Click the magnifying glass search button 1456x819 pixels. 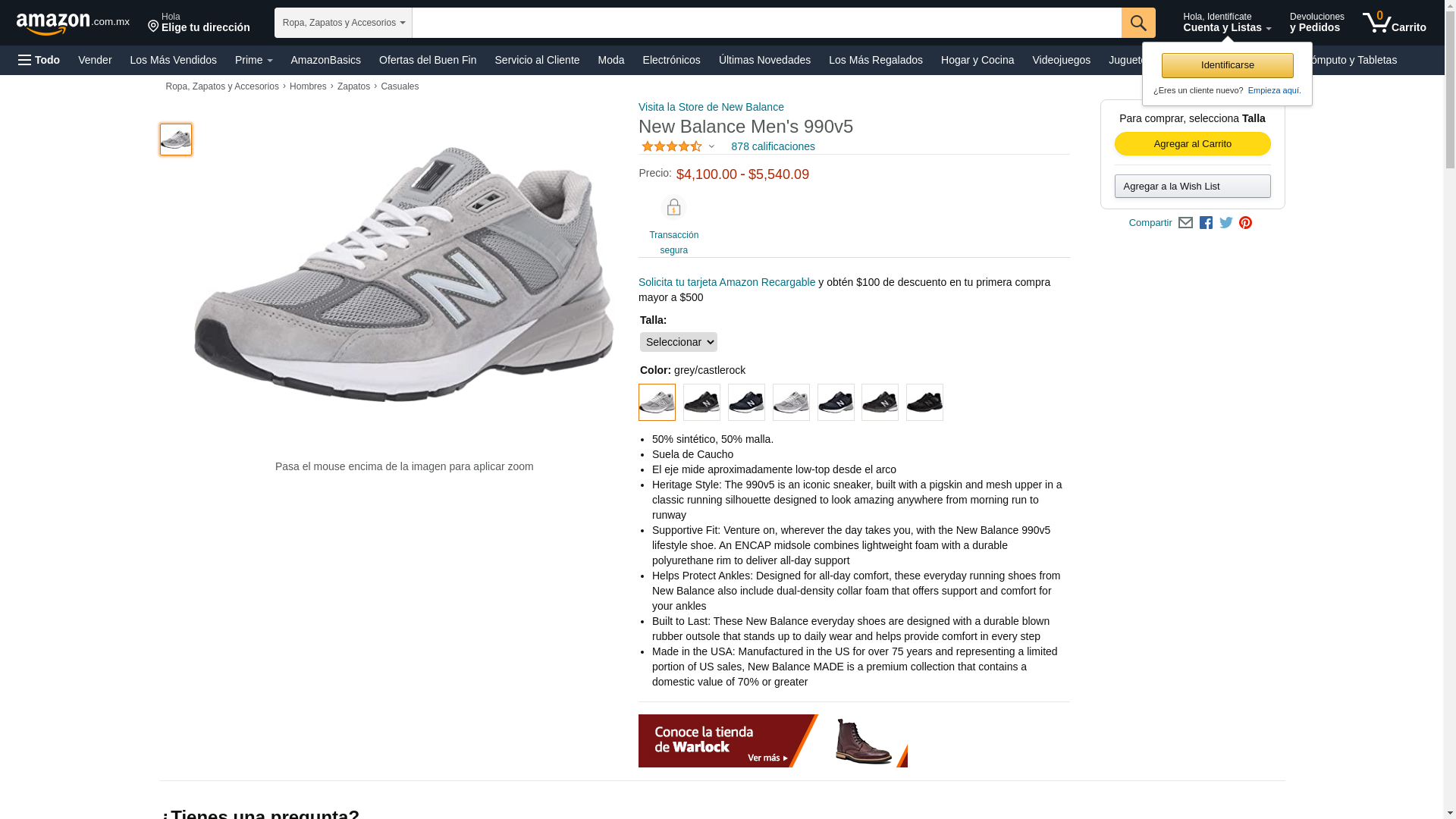[1137, 23]
